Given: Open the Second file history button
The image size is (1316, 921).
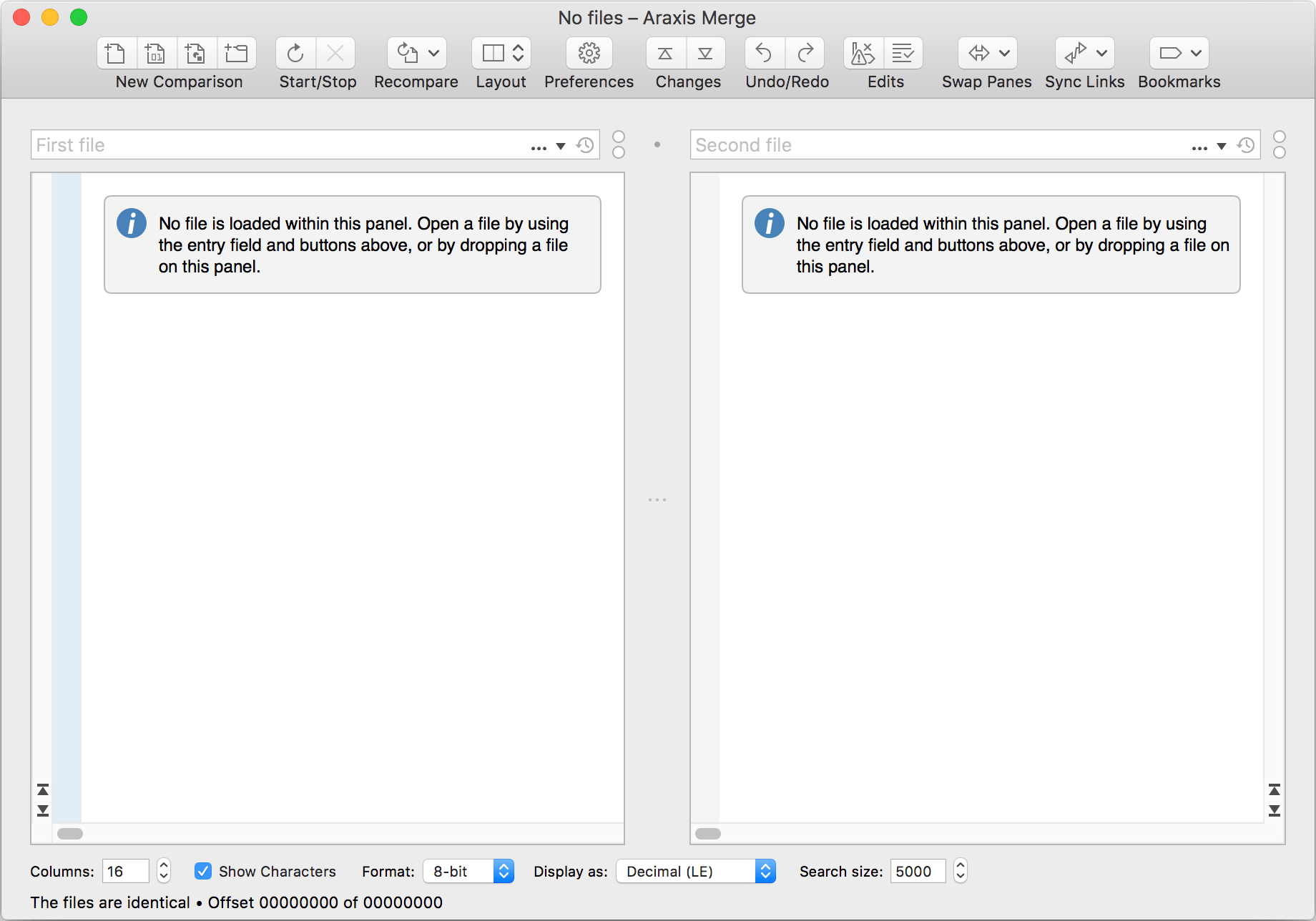Looking at the screenshot, I should (x=1246, y=145).
